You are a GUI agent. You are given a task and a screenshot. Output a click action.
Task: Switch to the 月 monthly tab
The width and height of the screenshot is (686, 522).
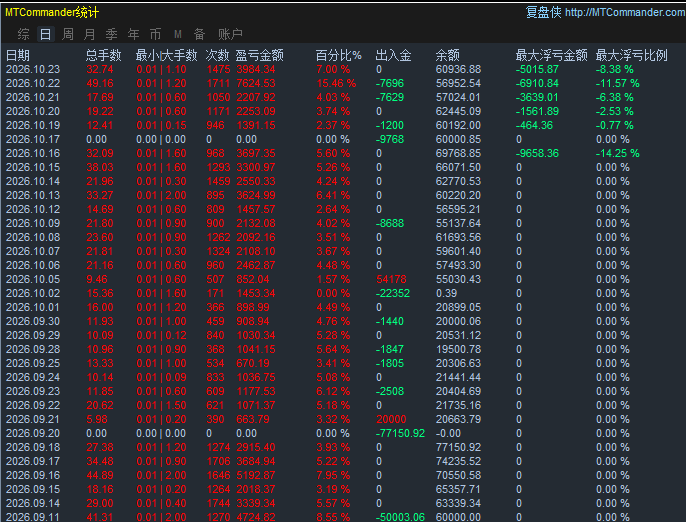pos(90,34)
